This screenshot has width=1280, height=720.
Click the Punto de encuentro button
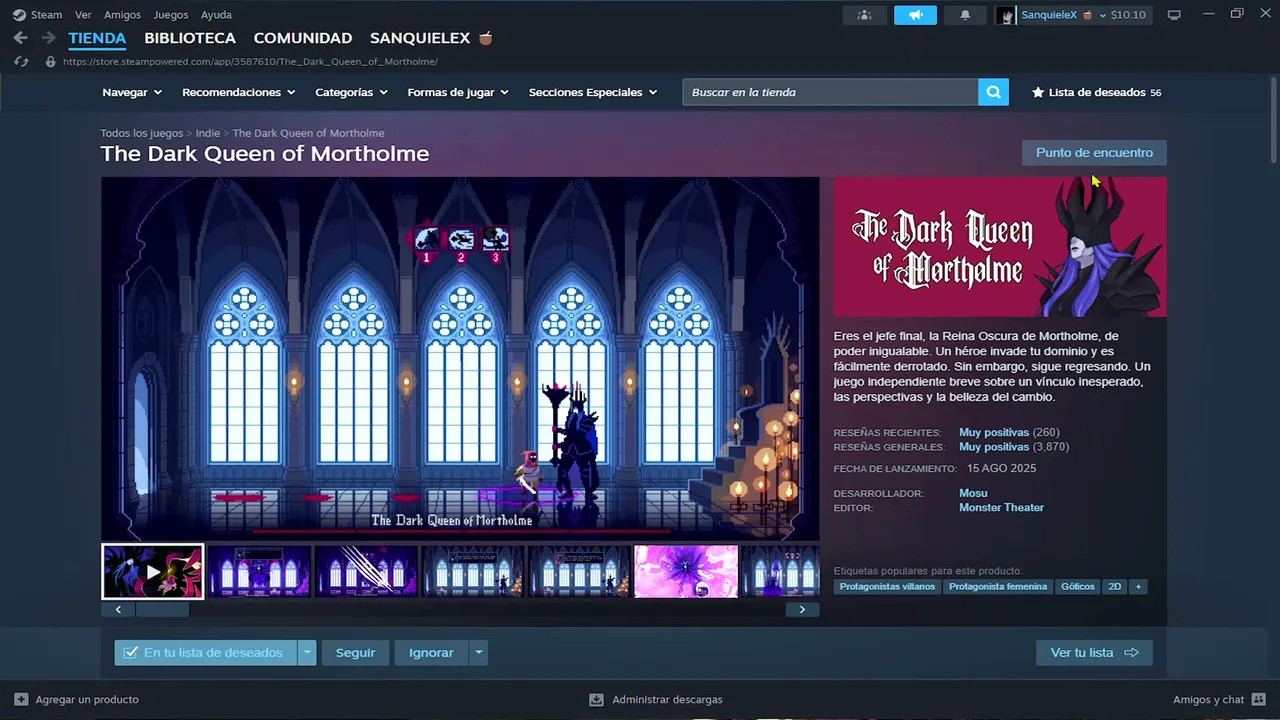(1094, 153)
